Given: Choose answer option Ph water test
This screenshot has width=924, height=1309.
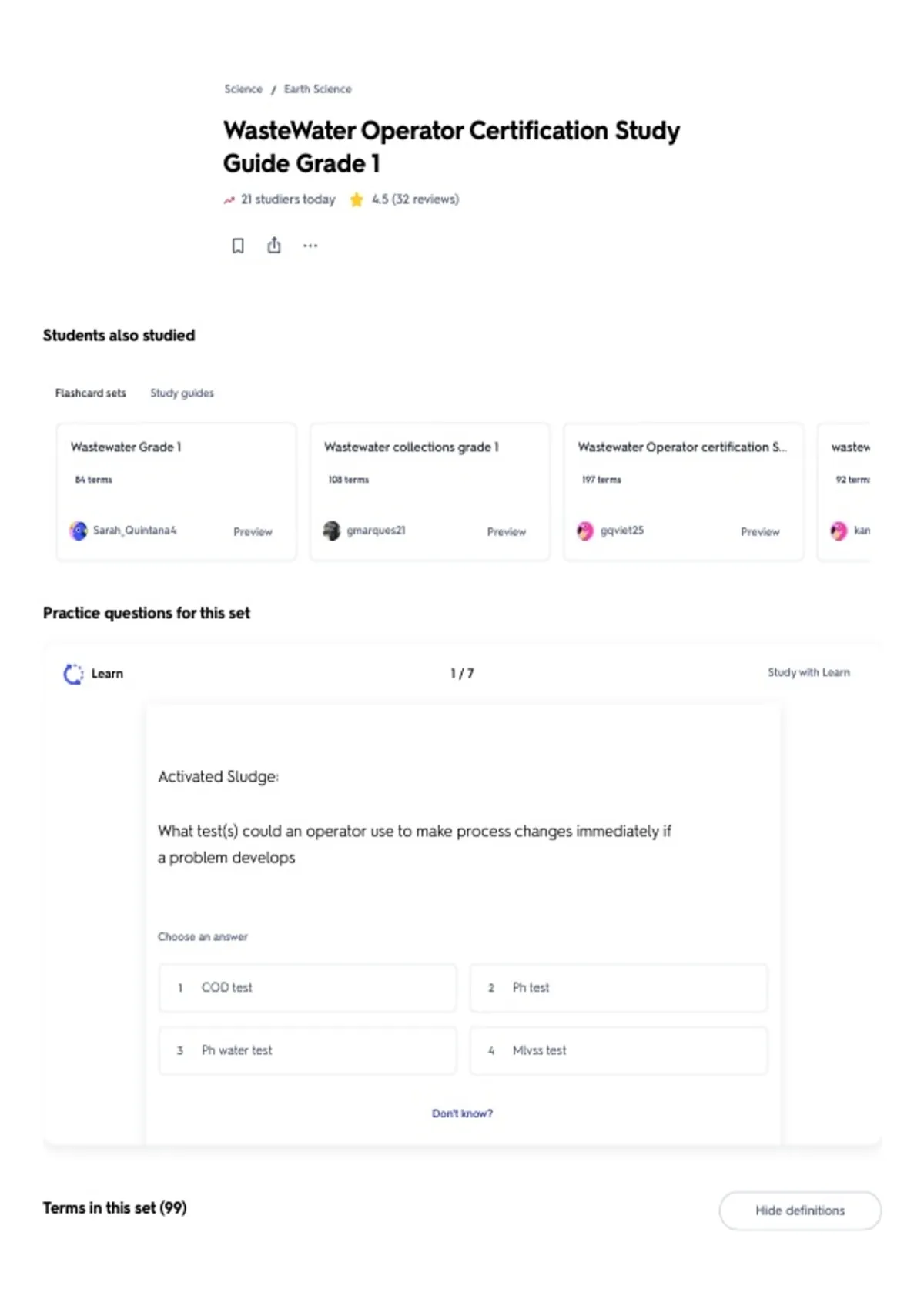Looking at the screenshot, I should pos(308,1050).
